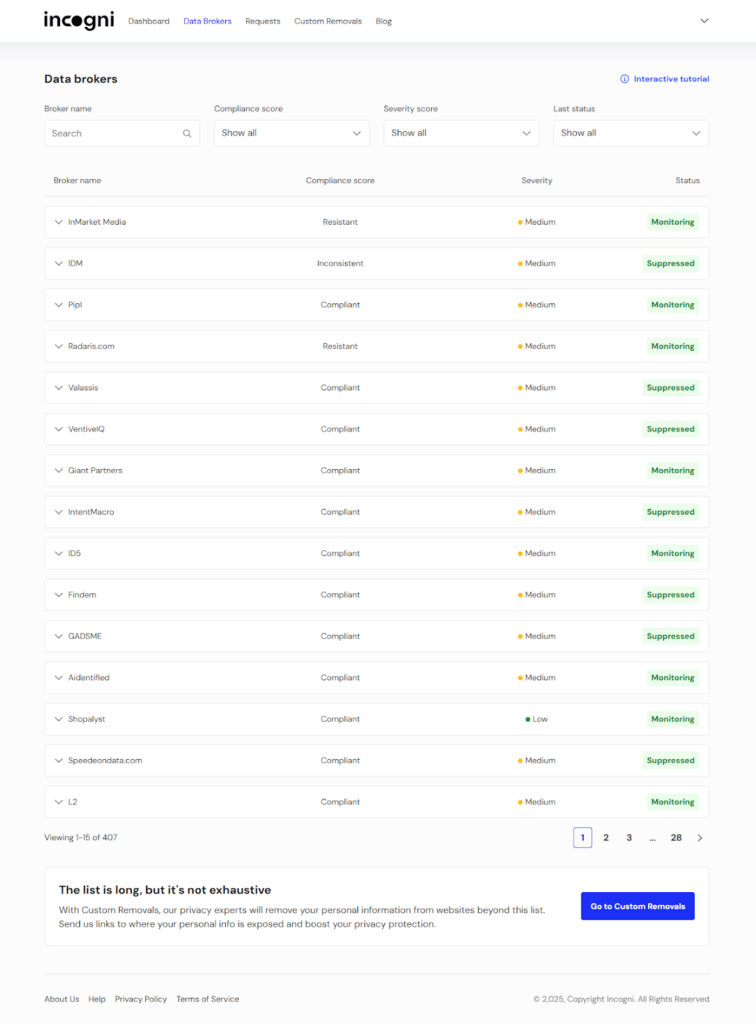Click in the Broker name search field
Image resolution: width=756 pixels, height=1024 pixels.
(x=113, y=133)
